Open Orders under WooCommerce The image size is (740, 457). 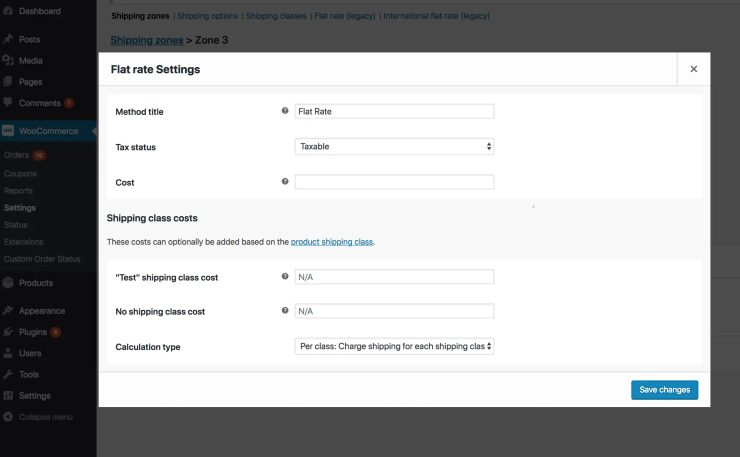click(17, 155)
